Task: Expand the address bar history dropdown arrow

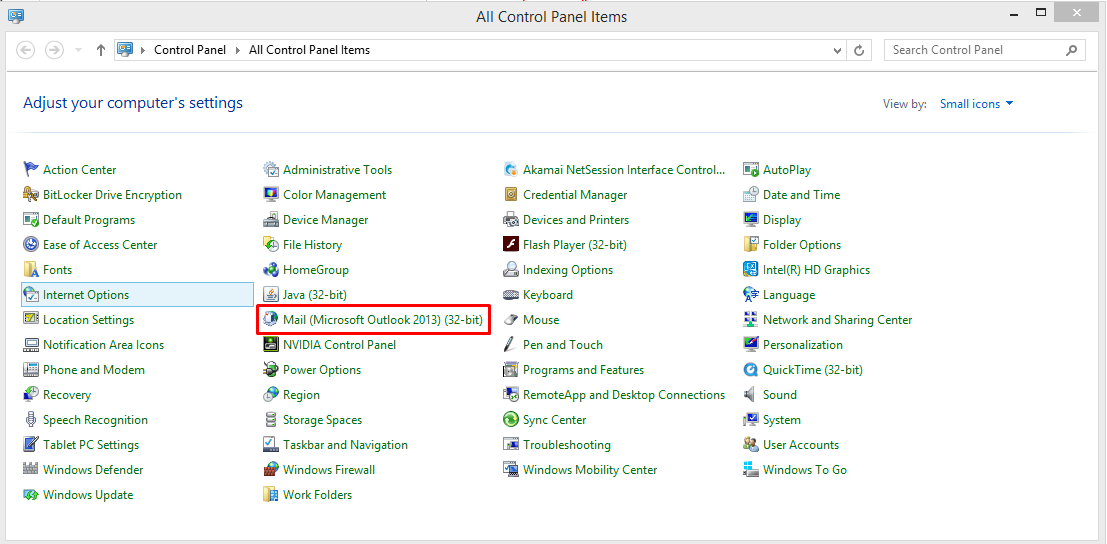Action: (837, 50)
